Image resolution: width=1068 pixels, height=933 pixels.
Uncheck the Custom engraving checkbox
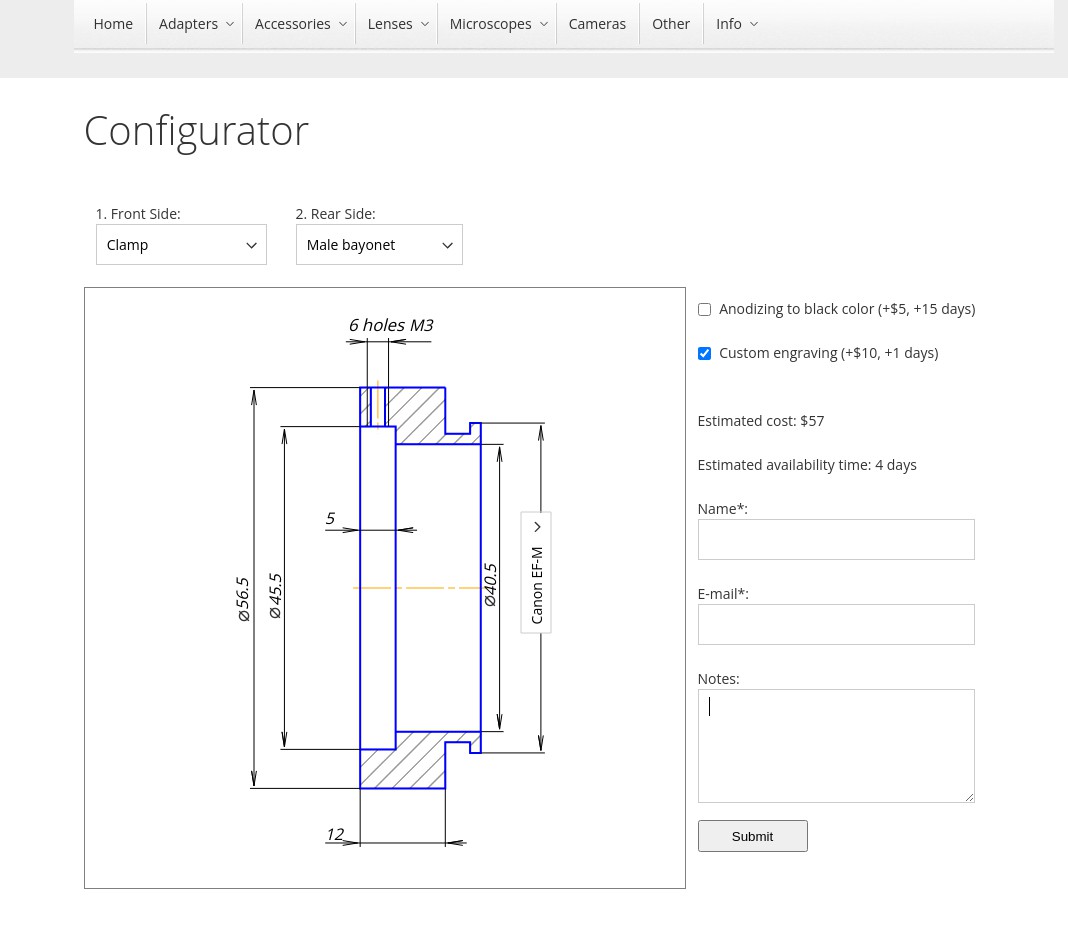coord(704,353)
